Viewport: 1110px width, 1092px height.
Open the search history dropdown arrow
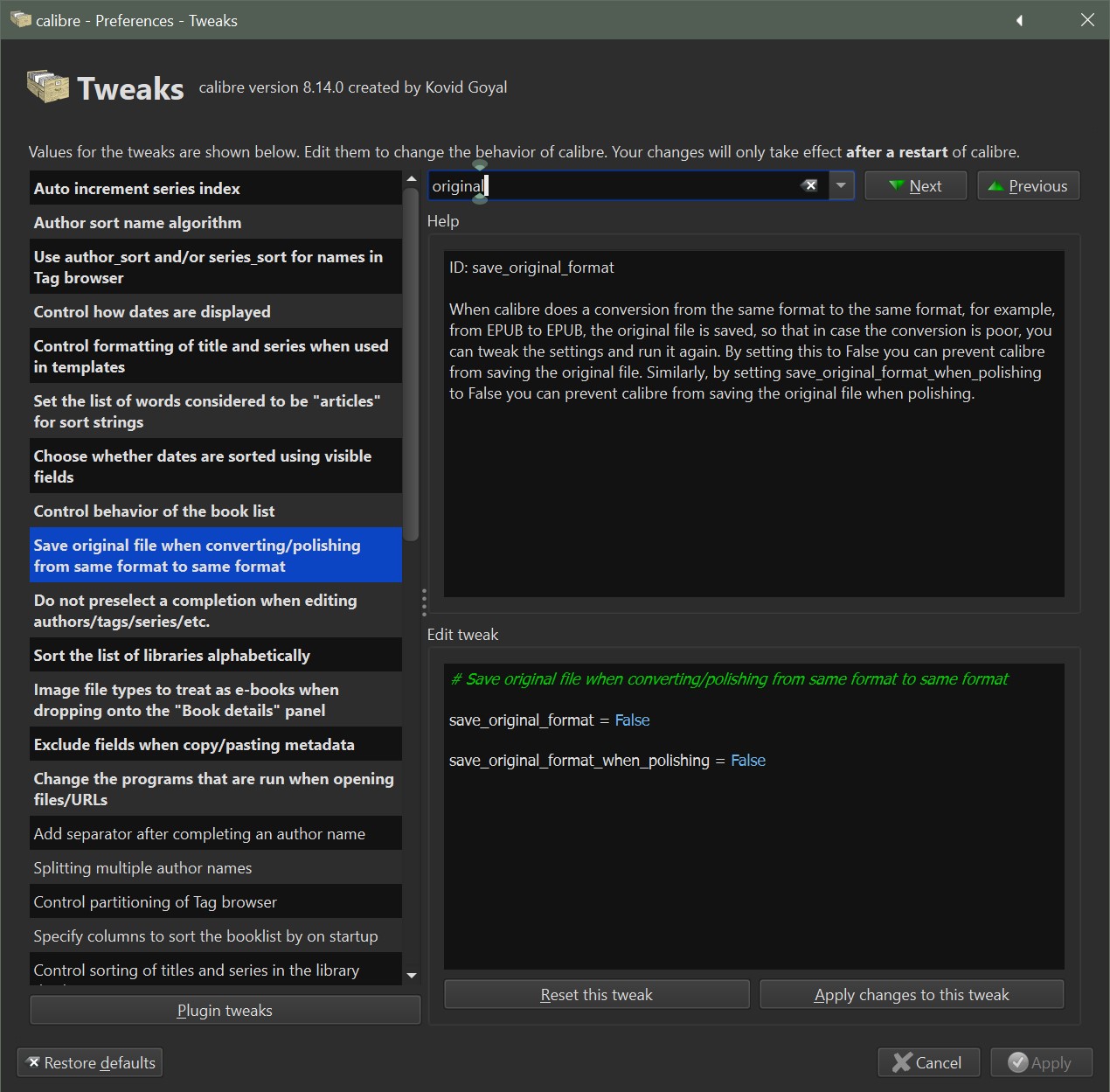[x=841, y=185]
